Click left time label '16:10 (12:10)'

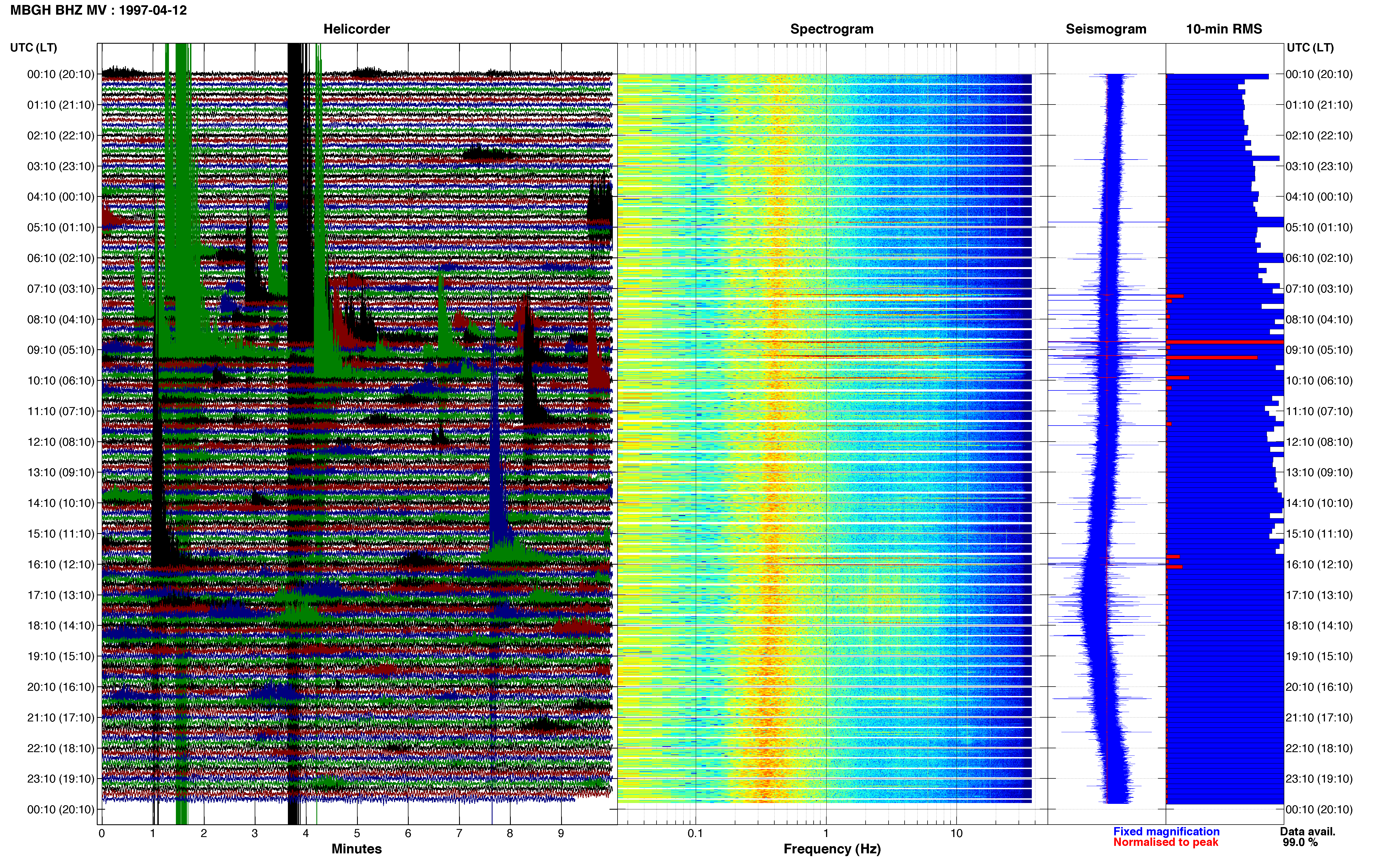click(61, 564)
